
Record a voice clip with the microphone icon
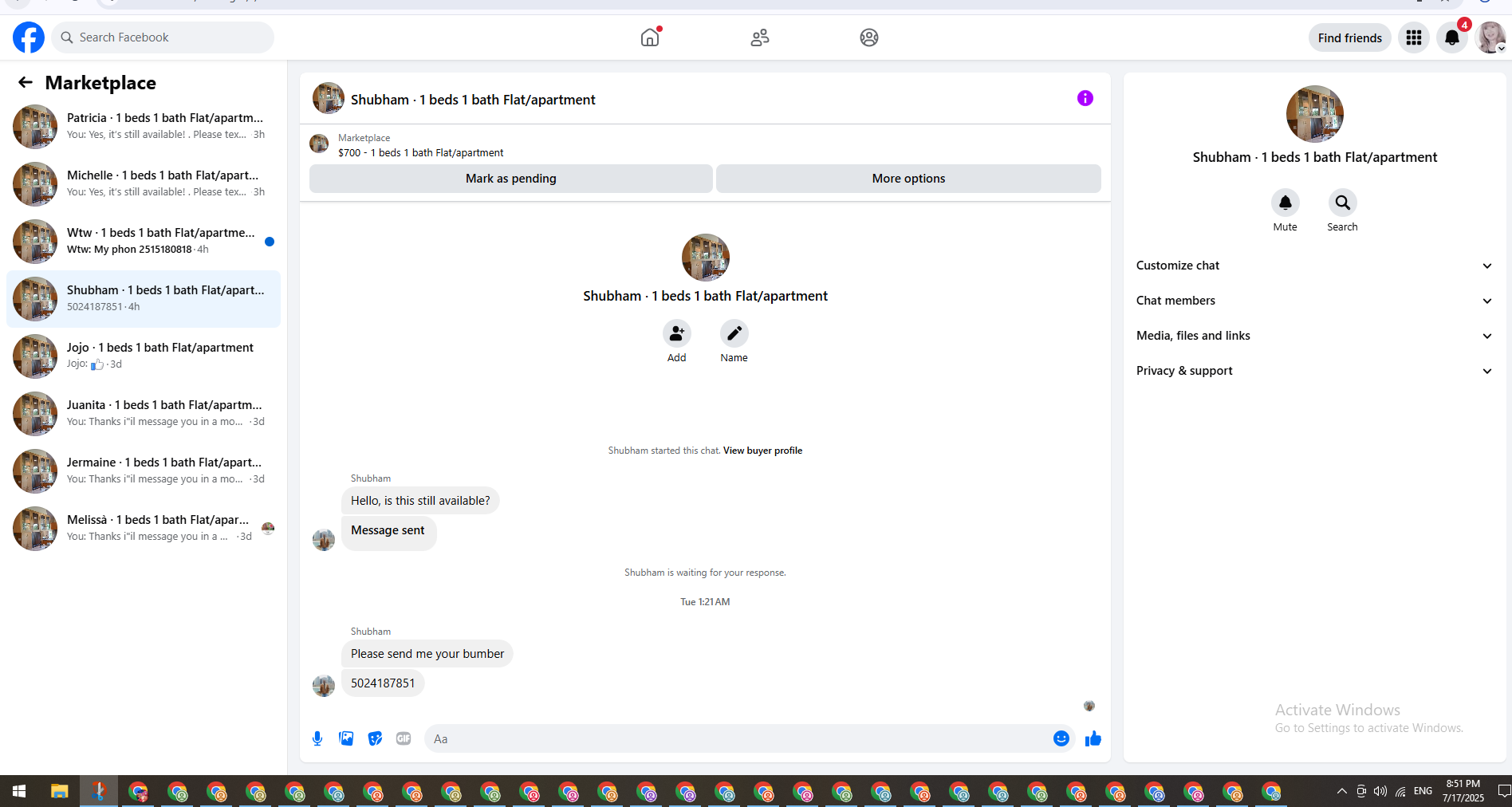click(317, 738)
